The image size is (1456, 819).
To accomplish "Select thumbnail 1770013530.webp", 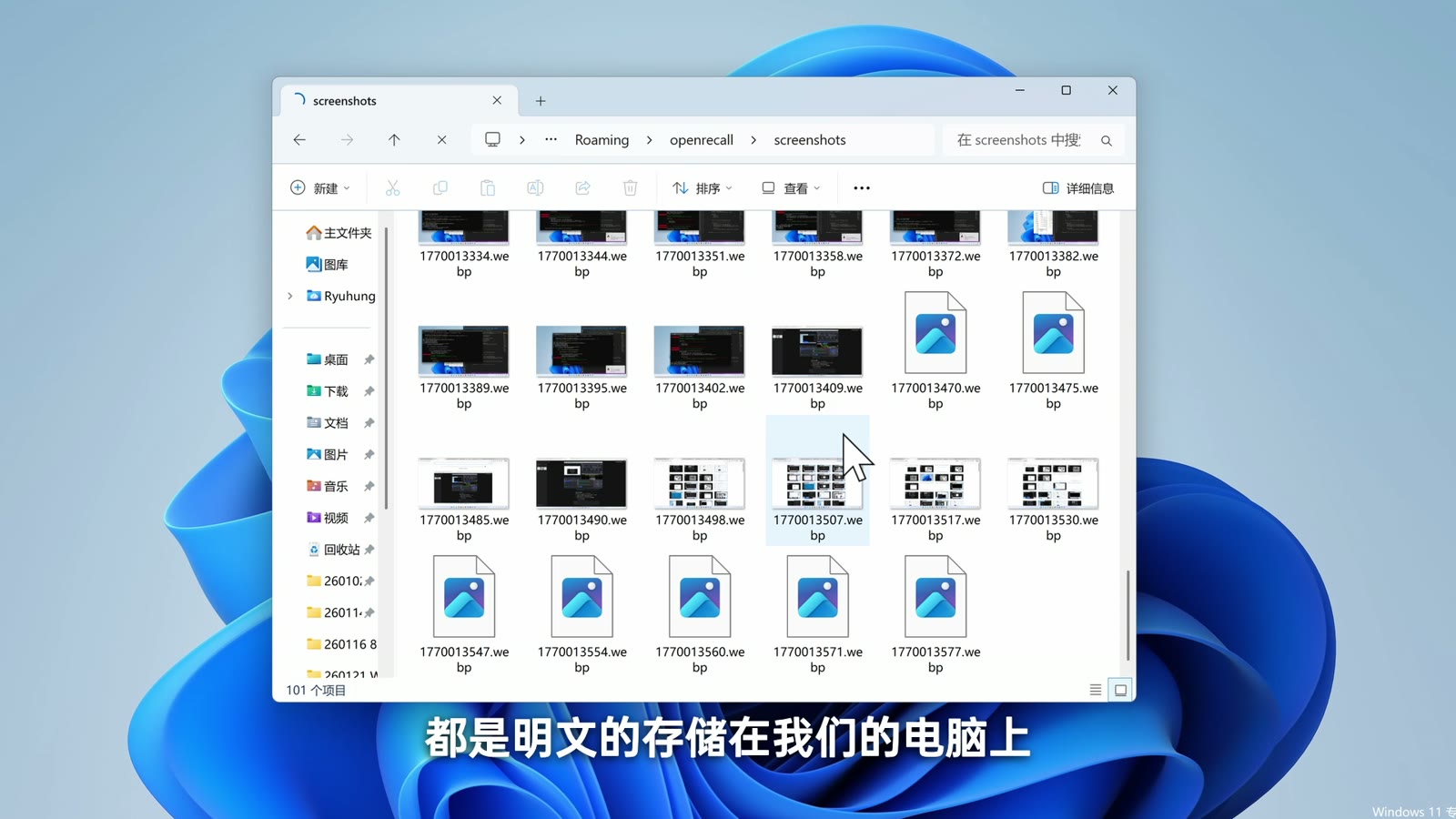I will [1053, 483].
